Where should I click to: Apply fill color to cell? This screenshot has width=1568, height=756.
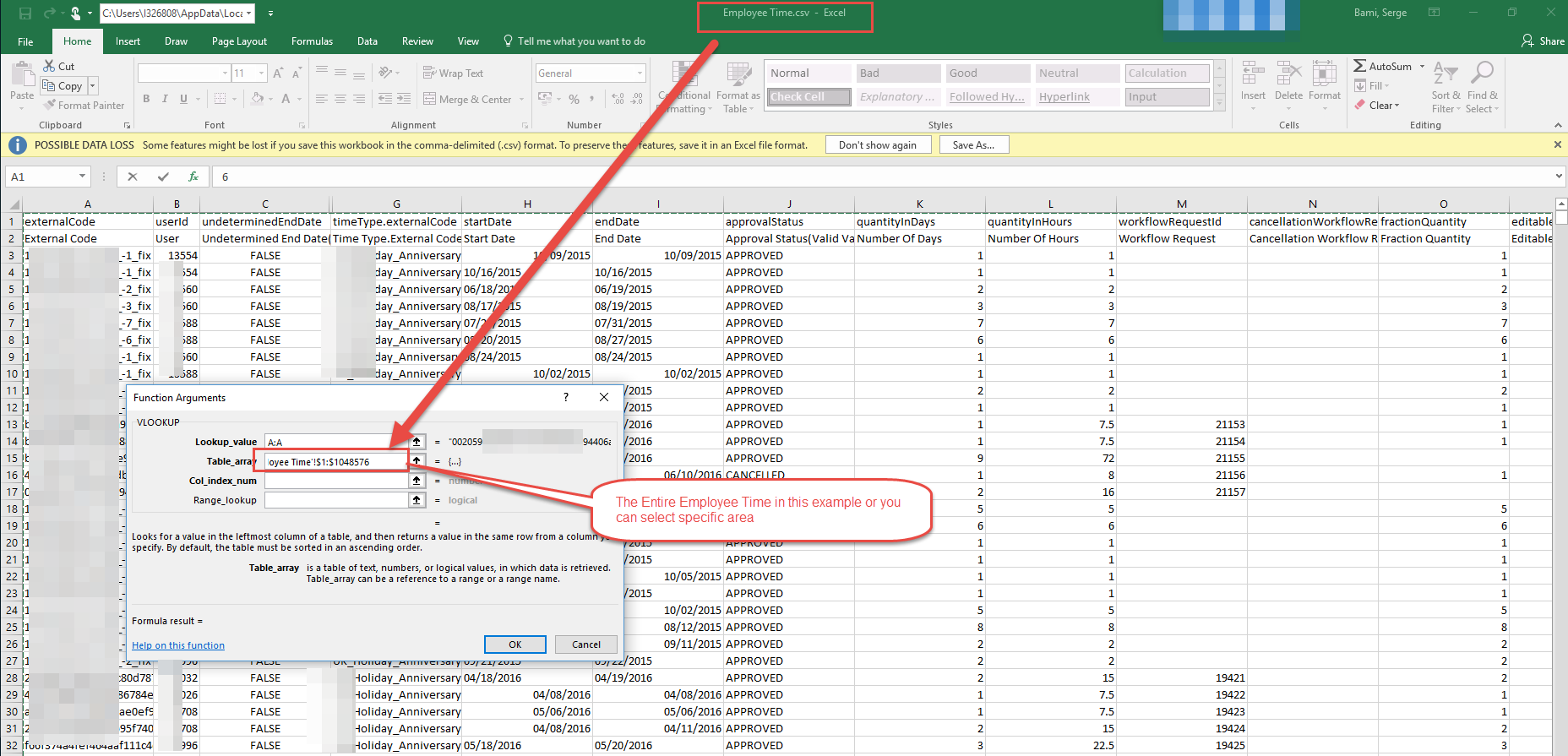pyautogui.click(x=257, y=99)
